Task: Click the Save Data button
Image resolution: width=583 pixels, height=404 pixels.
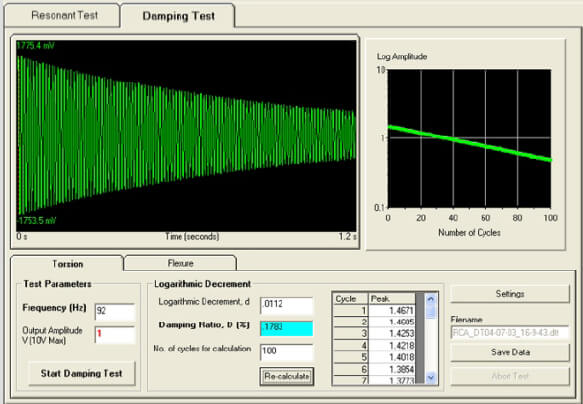Action: [510, 352]
